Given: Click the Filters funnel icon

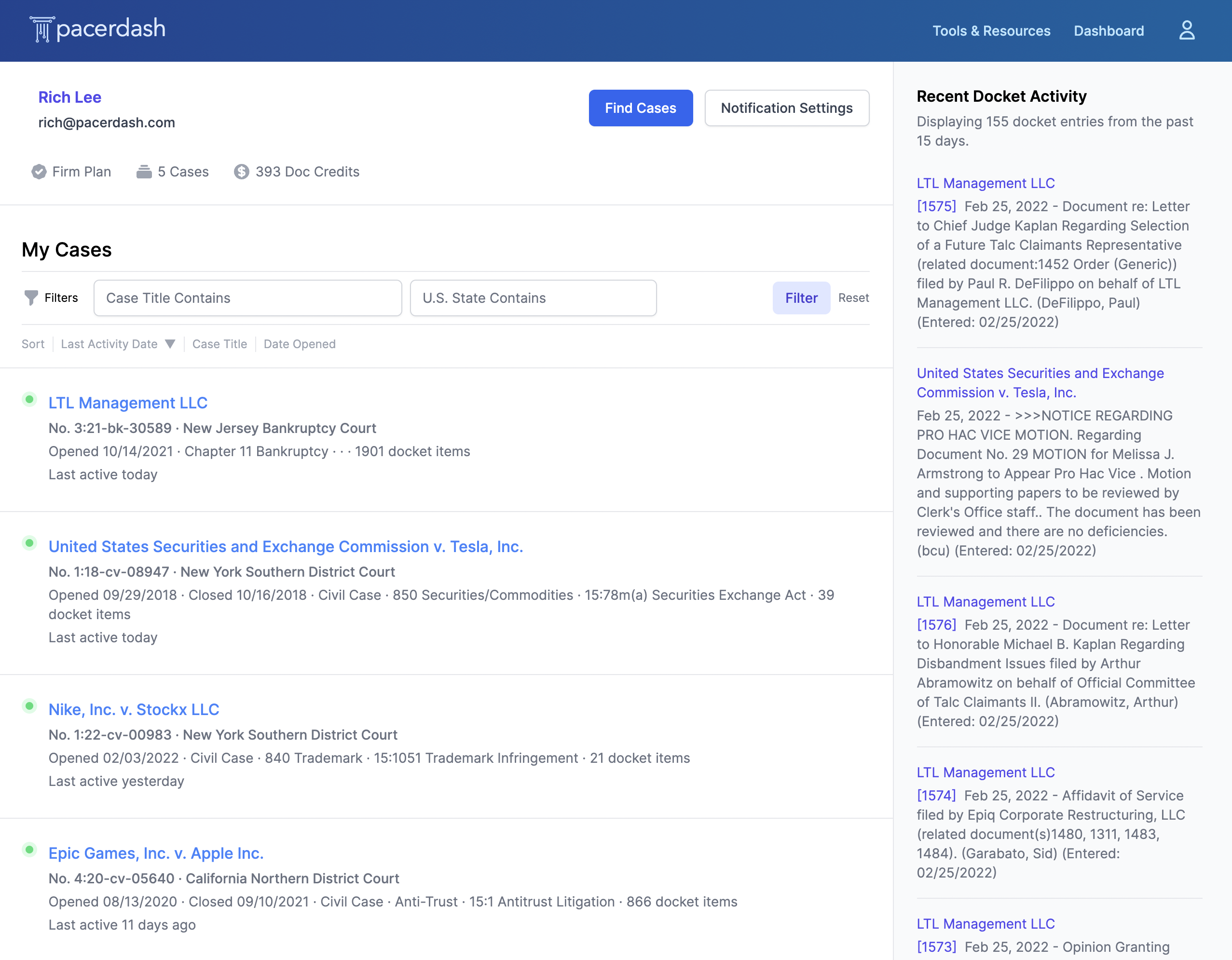Looking at the screenshot, I should 31,297.
